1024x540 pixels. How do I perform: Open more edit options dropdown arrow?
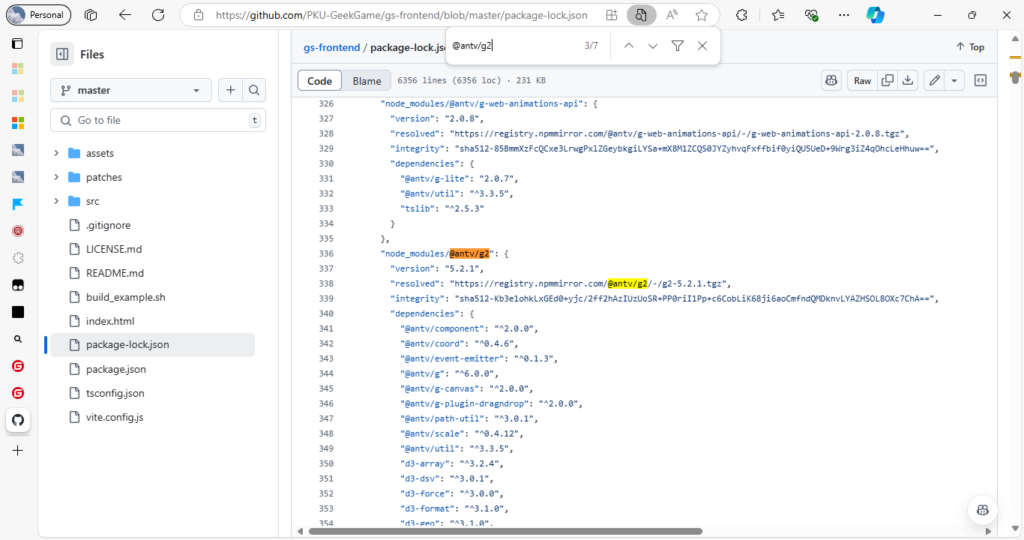coord(954,80)
